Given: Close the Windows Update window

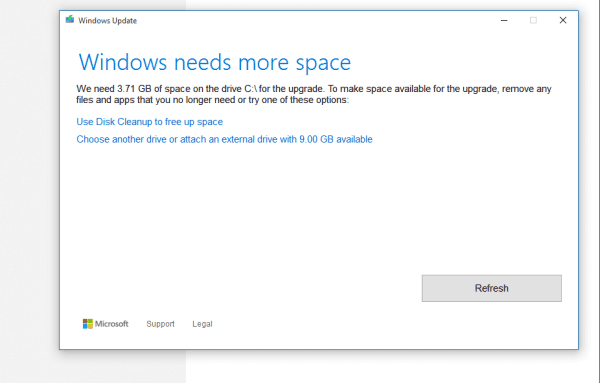Looking at the screenshot, I should pyautogui.click(x=563, y=20).
